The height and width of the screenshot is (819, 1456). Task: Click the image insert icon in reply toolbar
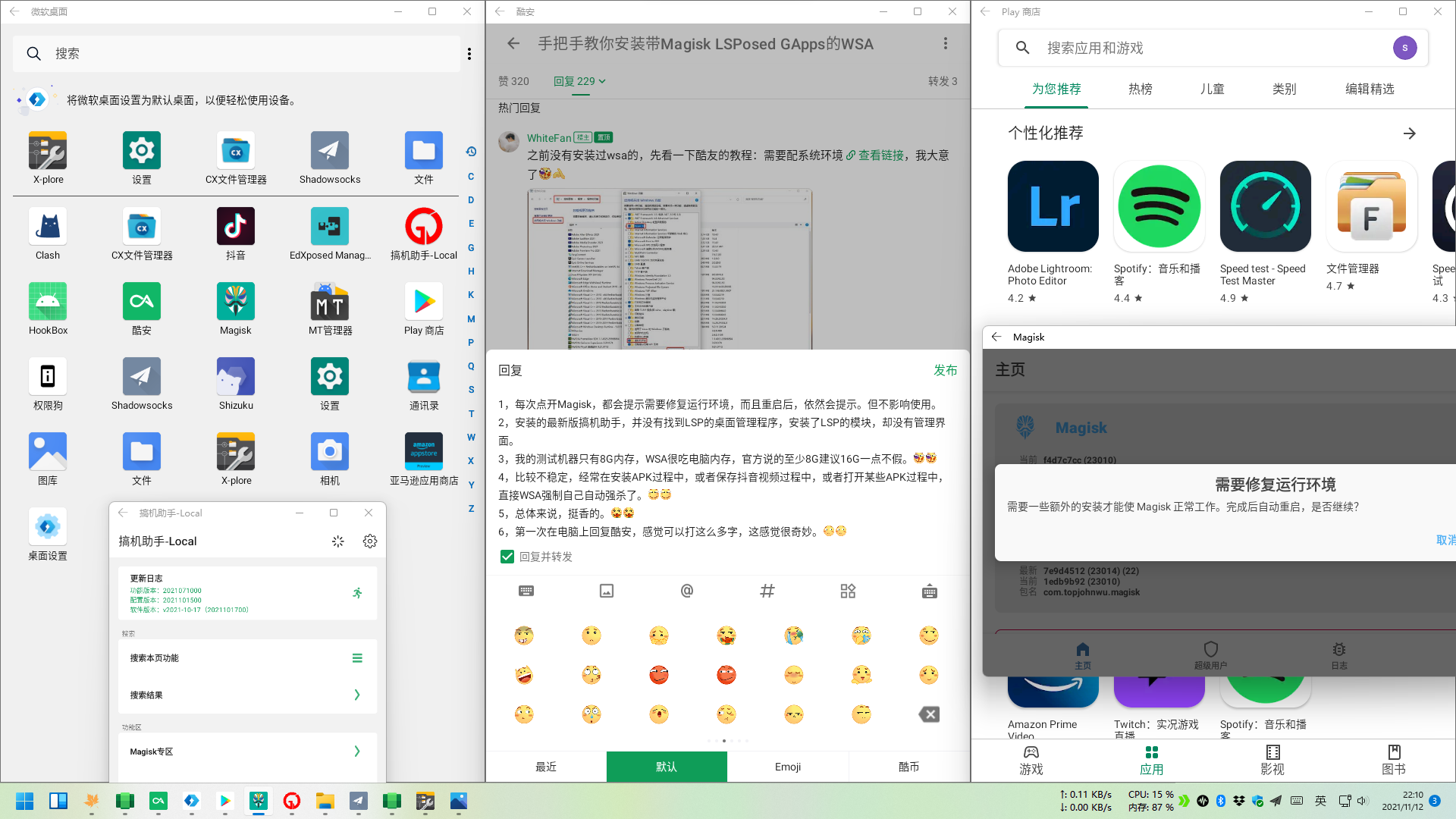[607, 591]
